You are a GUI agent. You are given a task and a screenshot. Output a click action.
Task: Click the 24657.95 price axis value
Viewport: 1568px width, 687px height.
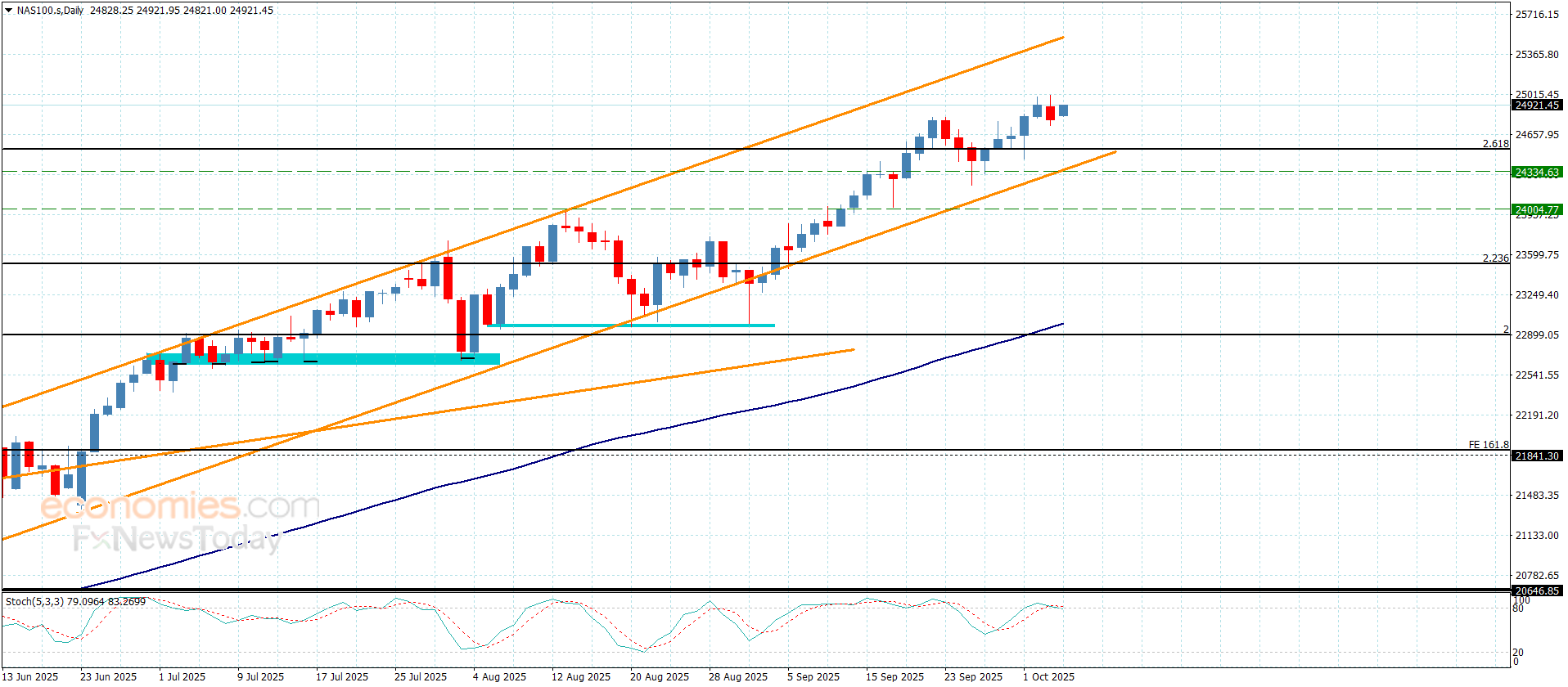pos(1537,135)
